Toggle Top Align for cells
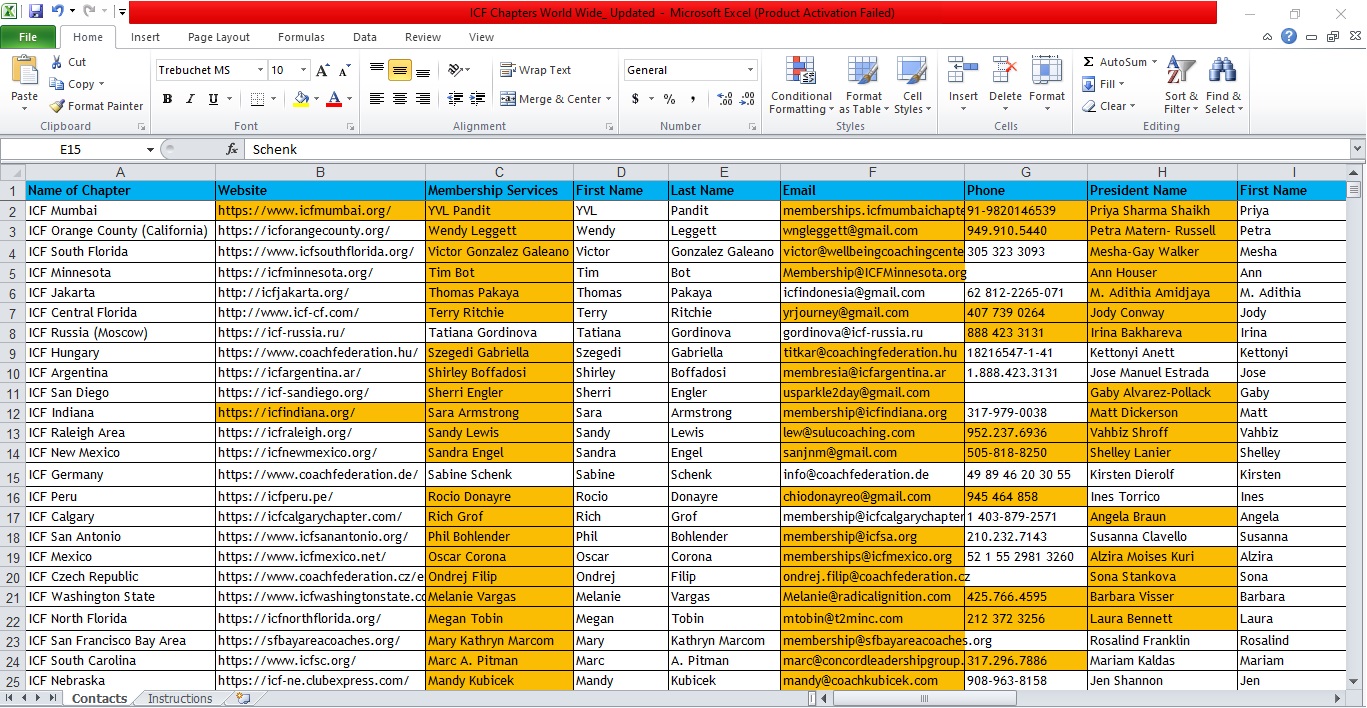Image resolution: width=1367 pixels, height=708 pixels. tap(377, 70)
